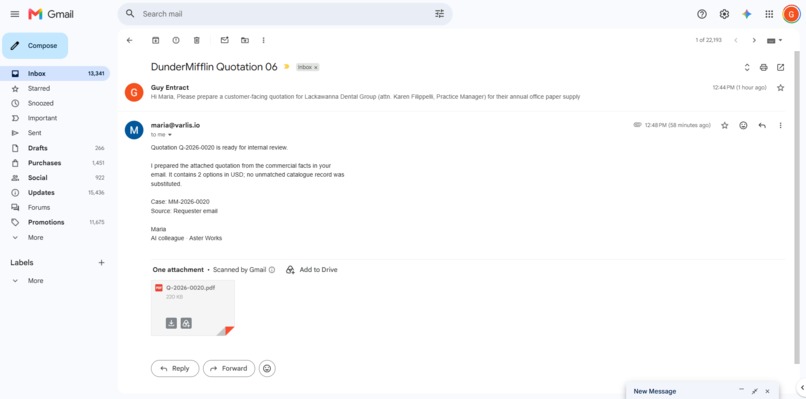Click the reply arrow in message header
The height and width of the screenshot is (399, 806).
click(x=762, y=125)
